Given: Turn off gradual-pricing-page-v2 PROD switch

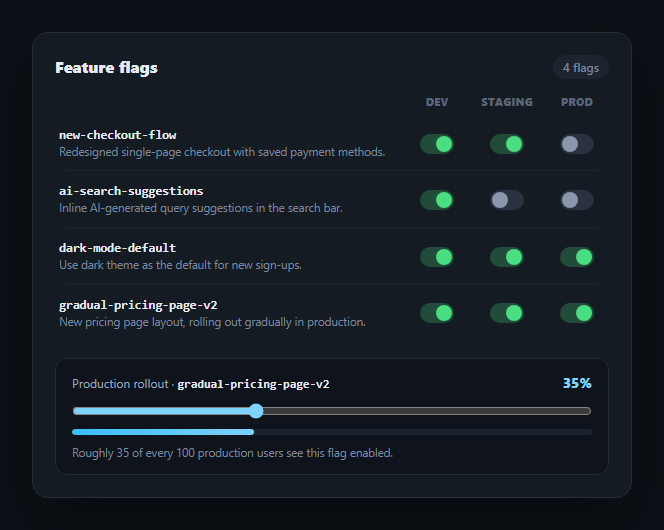Looking at the screenshot, I should click(577, 313).
